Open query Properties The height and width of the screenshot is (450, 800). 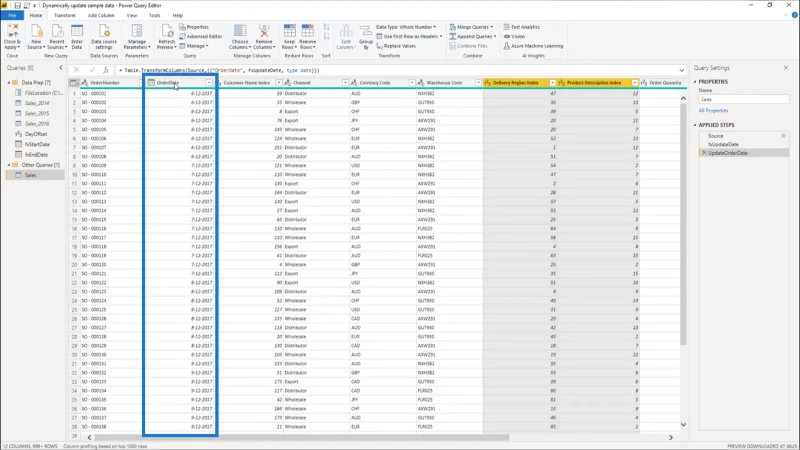194,27
